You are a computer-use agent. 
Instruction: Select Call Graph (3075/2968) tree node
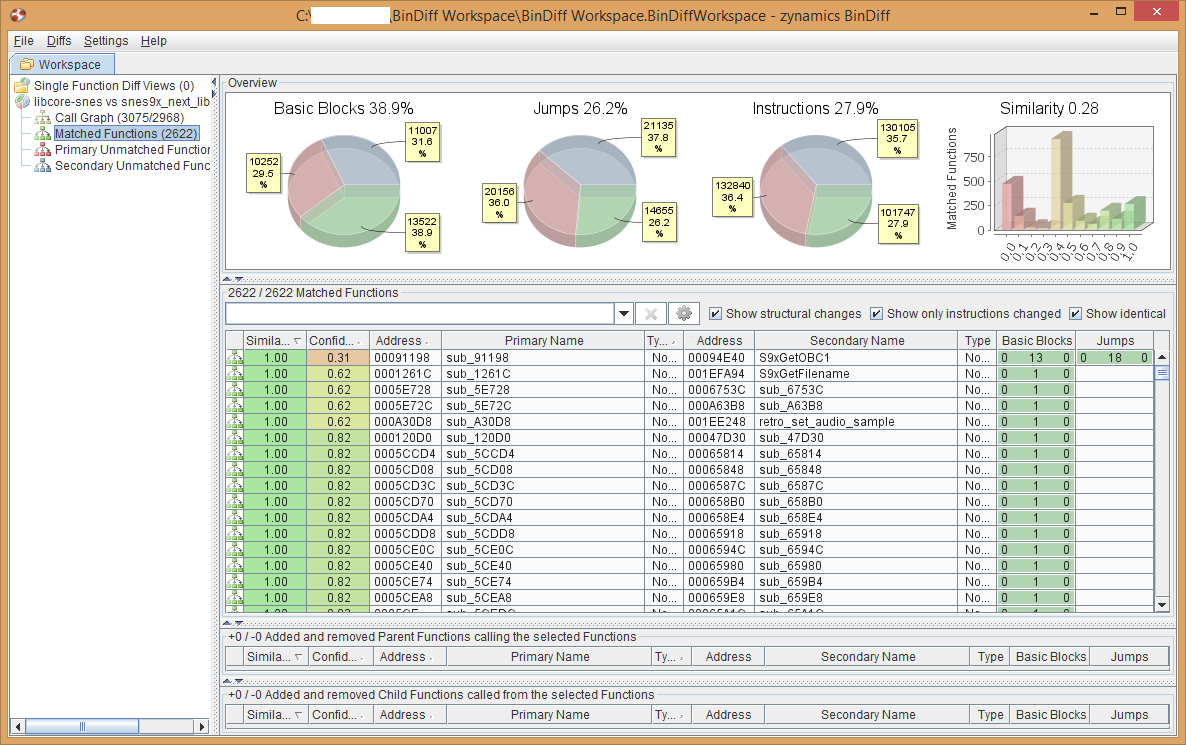pyautogui.click(x=120, y=117)
